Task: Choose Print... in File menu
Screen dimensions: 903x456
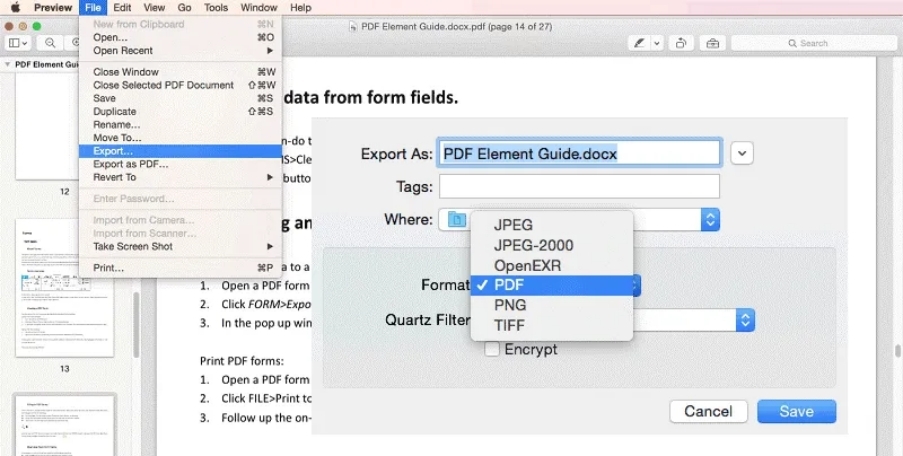Action: click(180, 268)
